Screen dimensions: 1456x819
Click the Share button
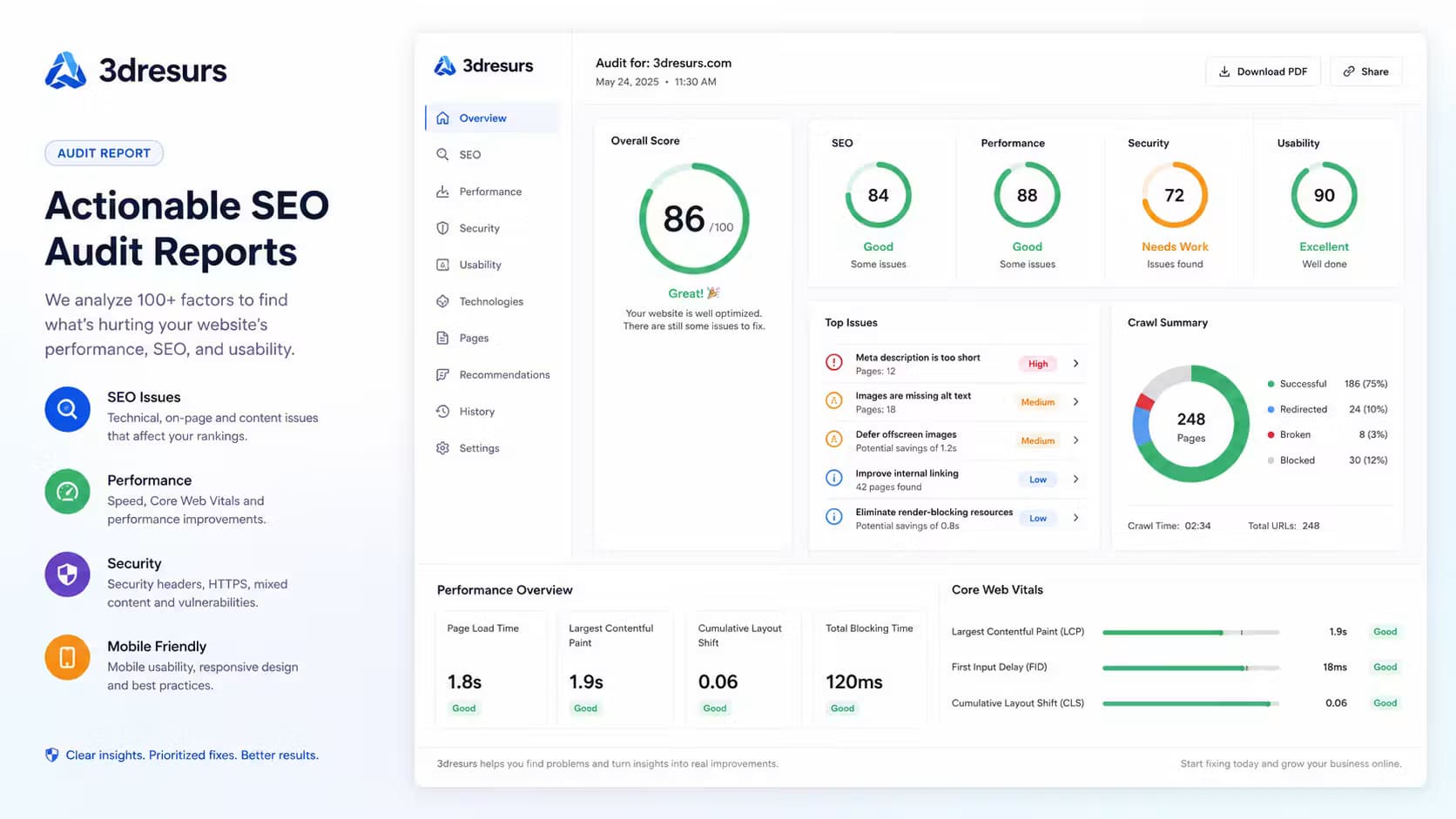tap(1365, 71)
